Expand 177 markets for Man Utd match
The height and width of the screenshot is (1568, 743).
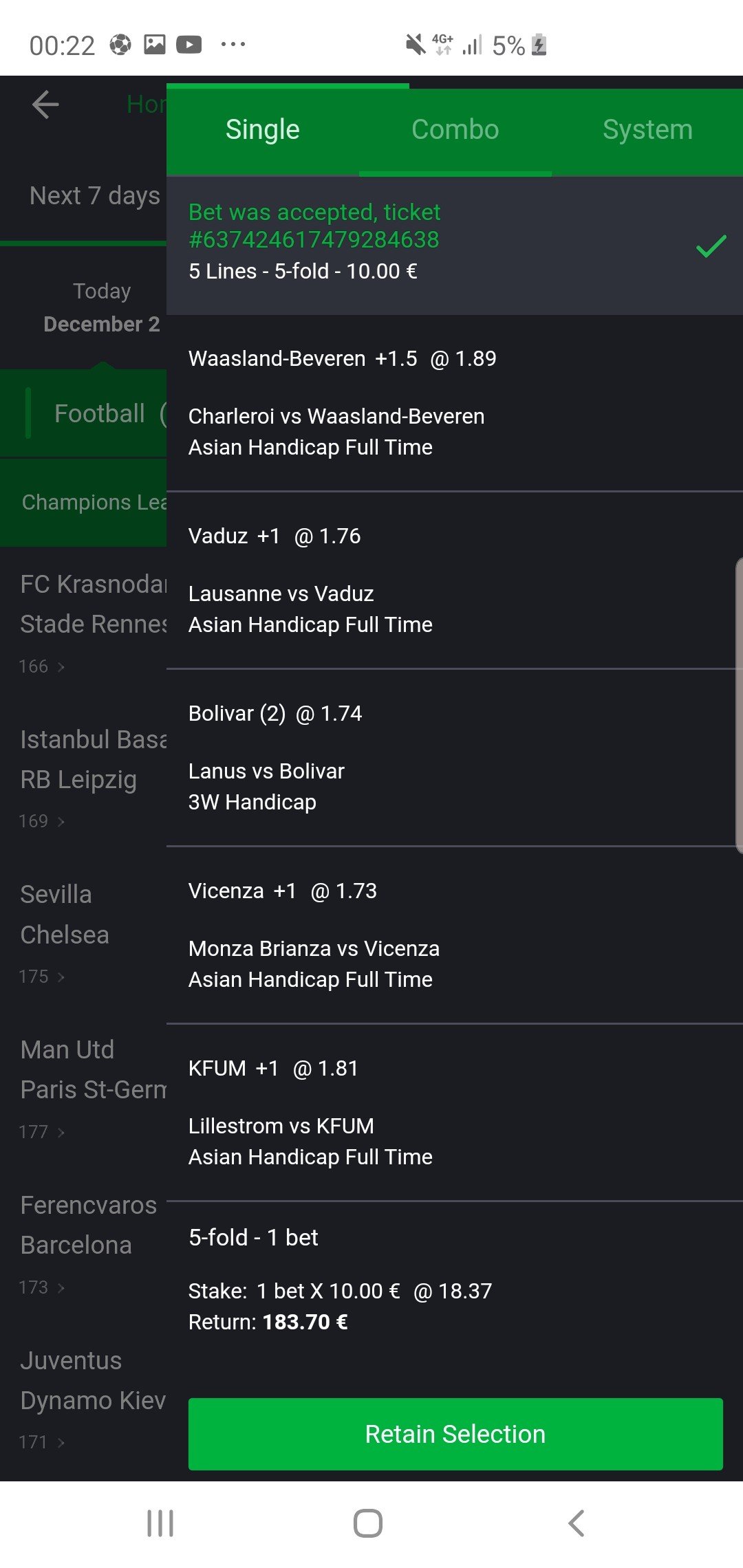pyautogui.click(x=41, y=1132)
